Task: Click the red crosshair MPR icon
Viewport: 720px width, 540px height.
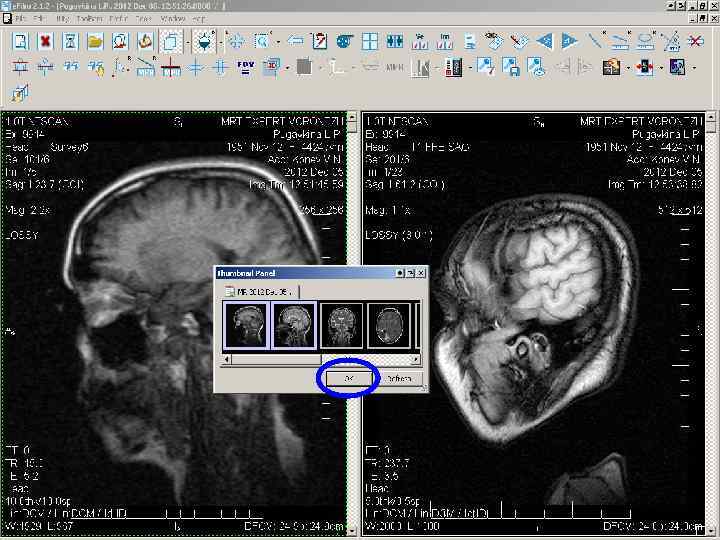Action: click(x=170, y=68)
